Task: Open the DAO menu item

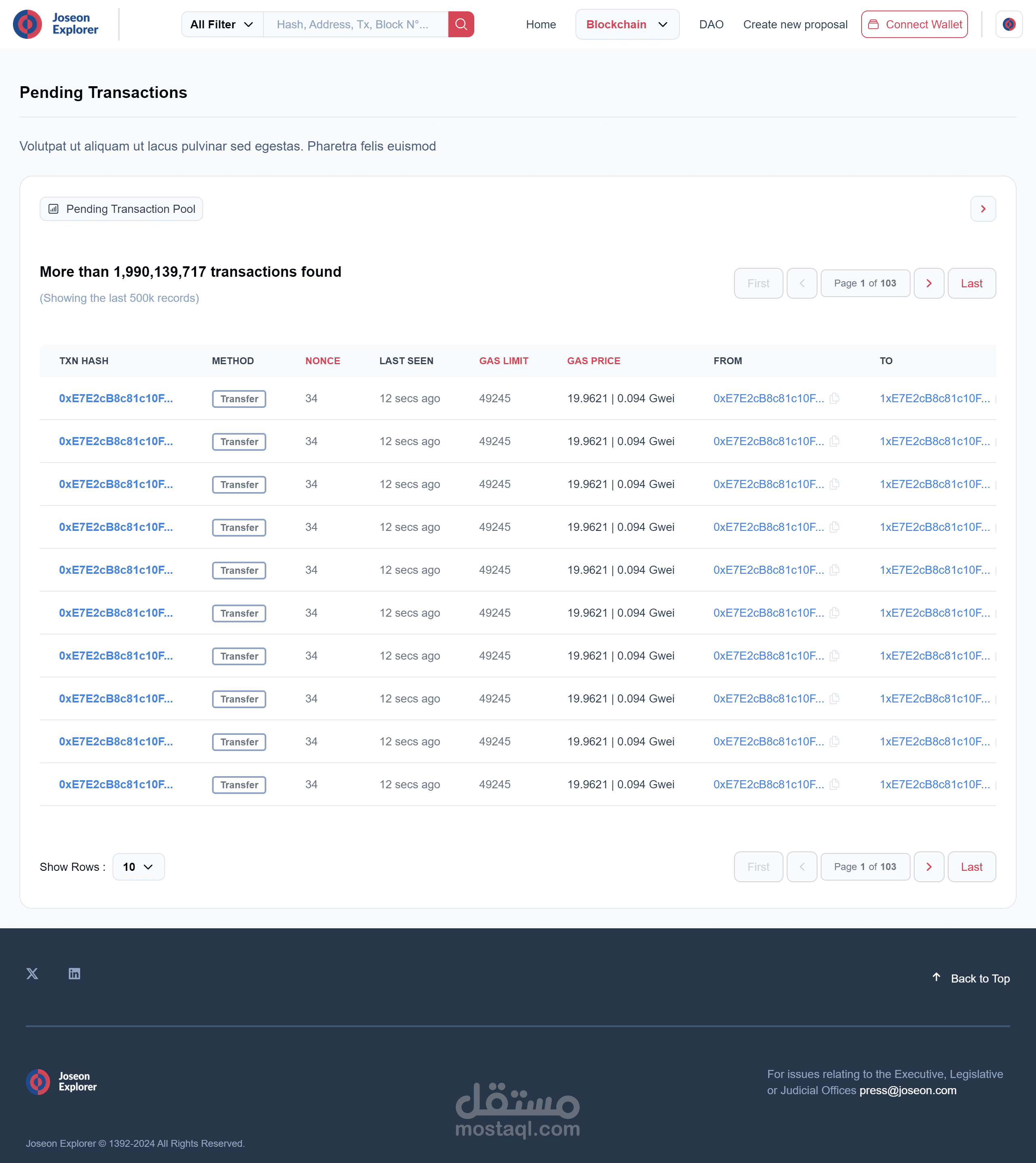Action: (711, 24)
